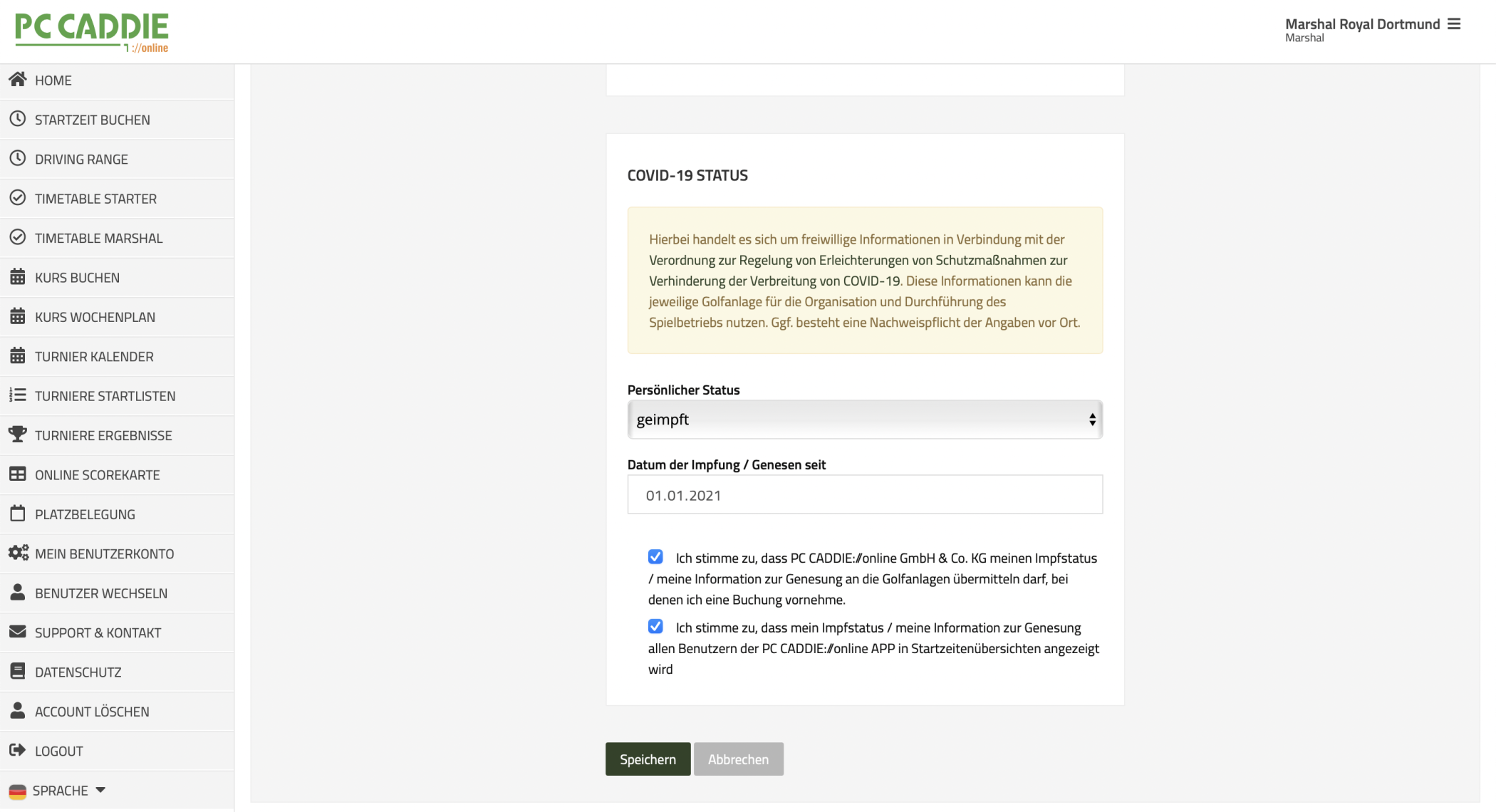The image size is (1496, 812).
Task: Uncheck consent to transmit Impfstatus to Golfanlagen
Action: (655, 557)
